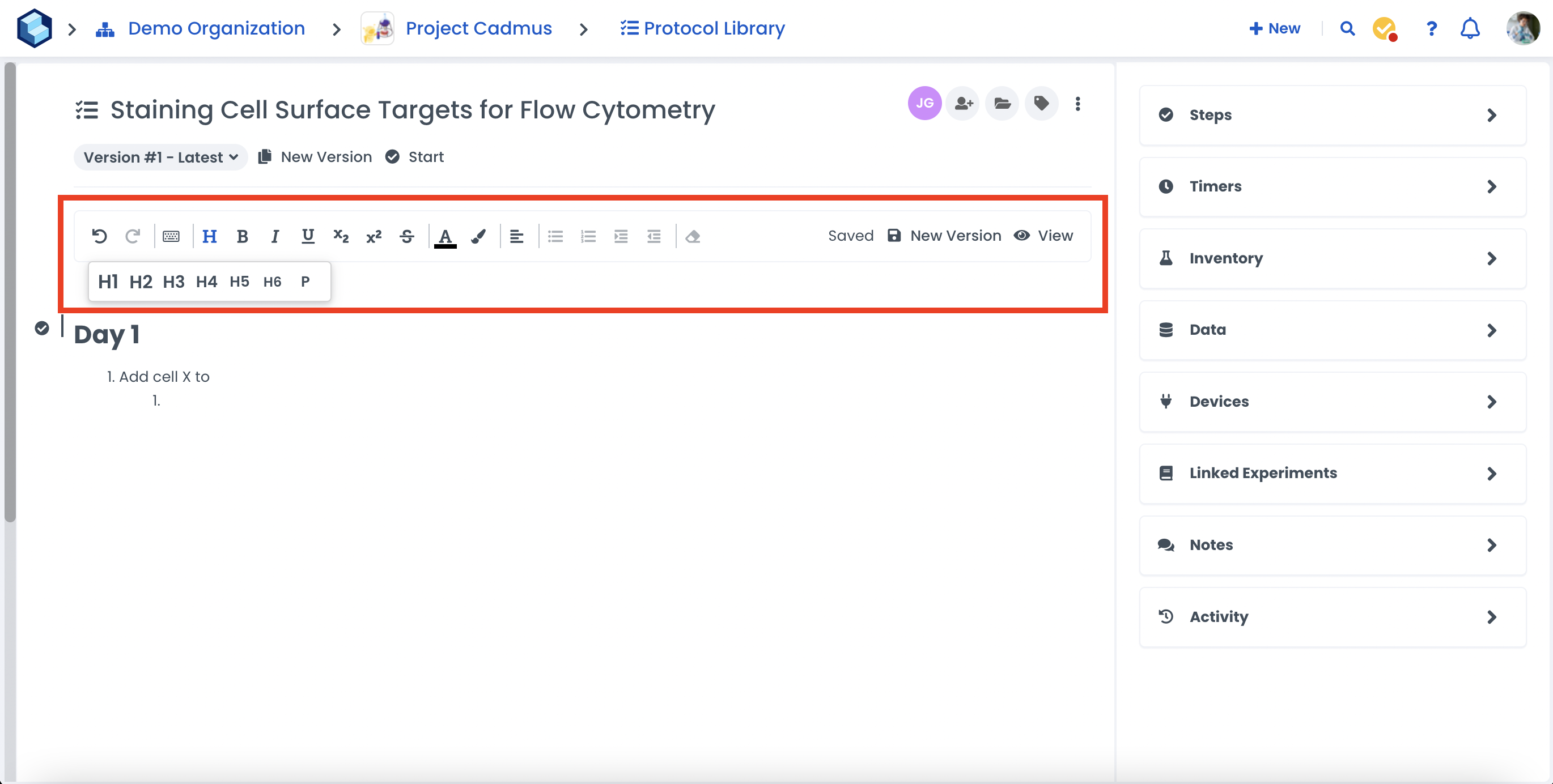Click the add collaborator icon
1553x784 pixels.
[x=964, y=104]
